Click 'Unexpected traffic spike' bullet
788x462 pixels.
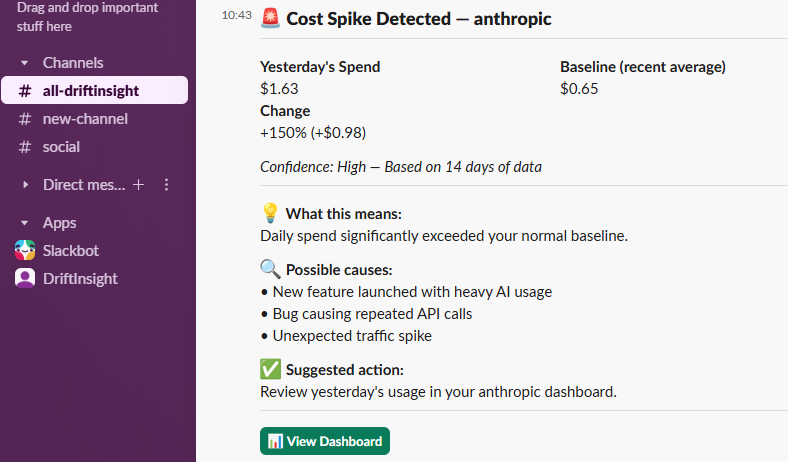352,336
